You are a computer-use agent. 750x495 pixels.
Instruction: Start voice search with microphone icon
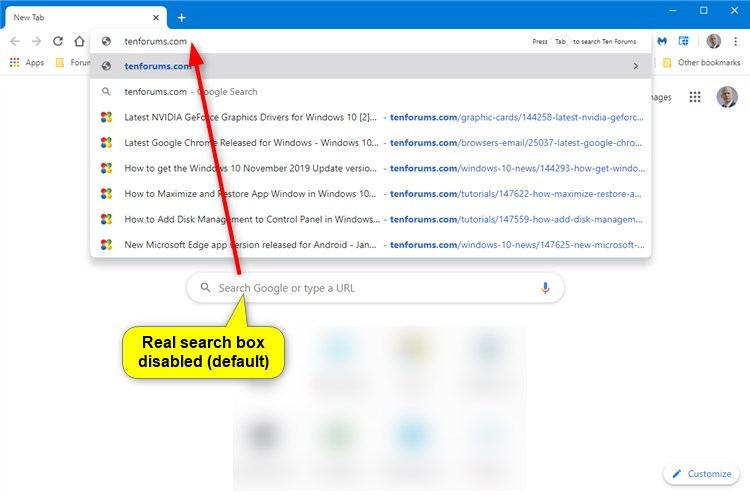click(545, 287)
